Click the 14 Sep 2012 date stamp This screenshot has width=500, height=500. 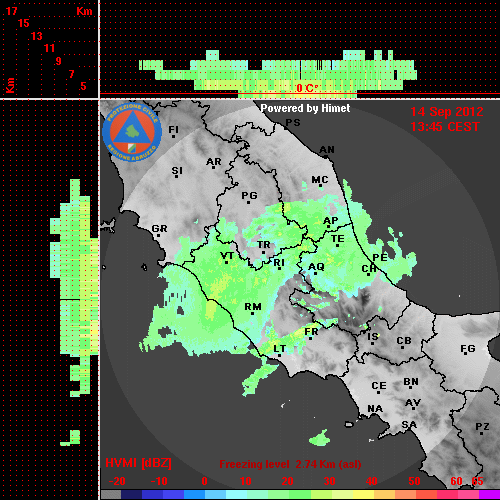click(447, 112)
